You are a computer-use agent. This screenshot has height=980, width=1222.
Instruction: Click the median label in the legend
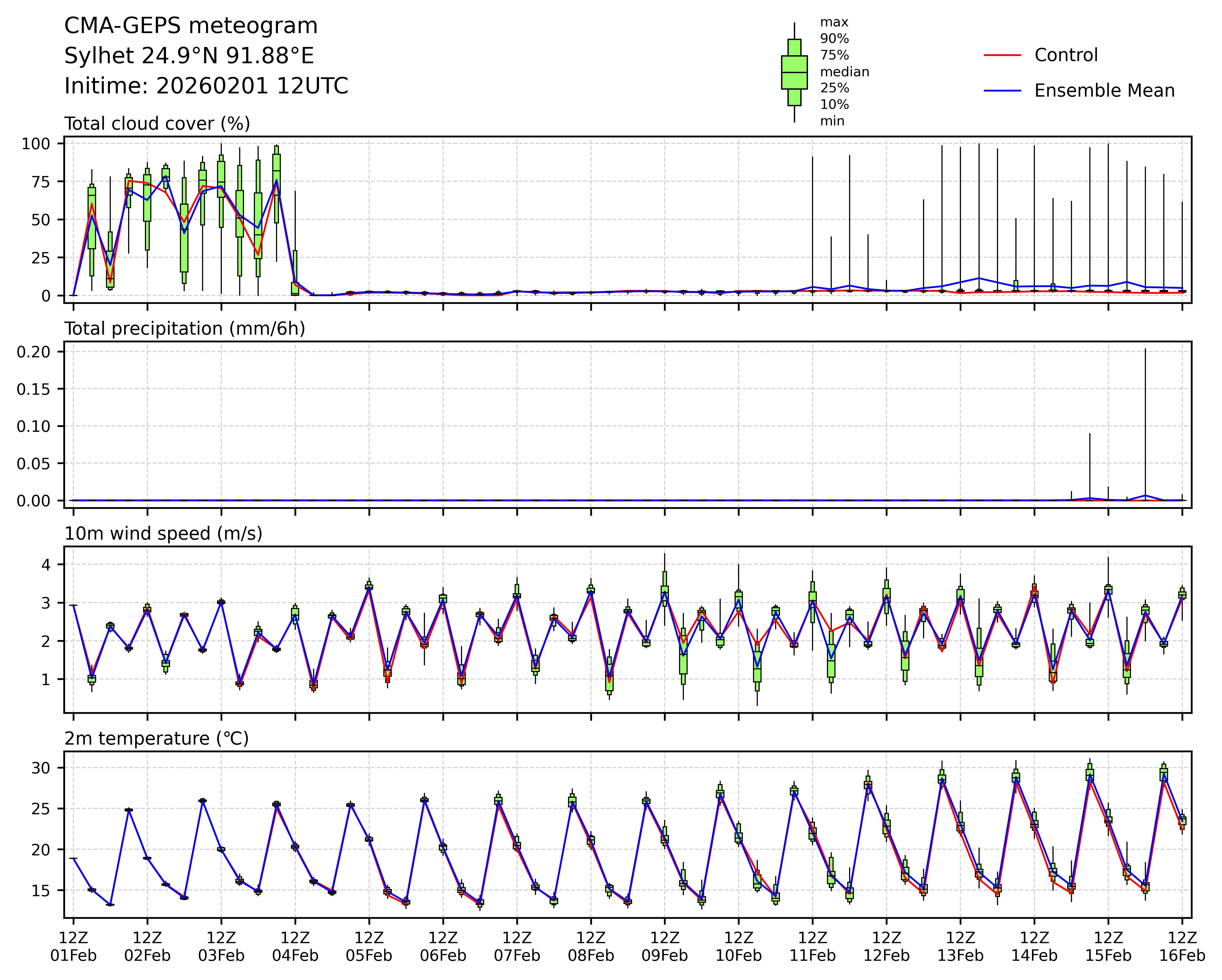click(845, 72)
